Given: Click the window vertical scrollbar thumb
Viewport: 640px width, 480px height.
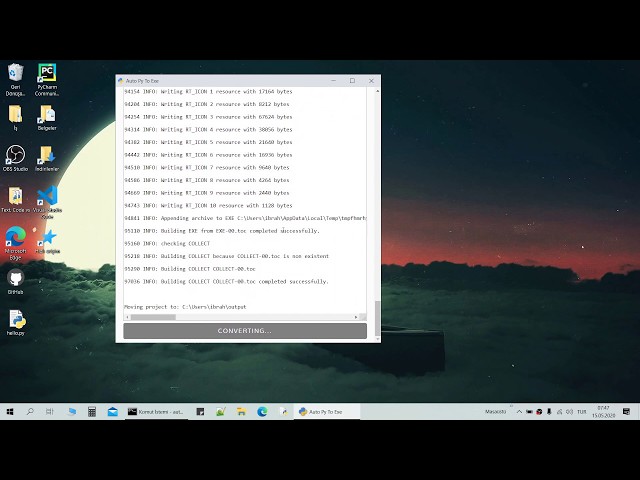Looking at the screenshot, I should [378, 318].
